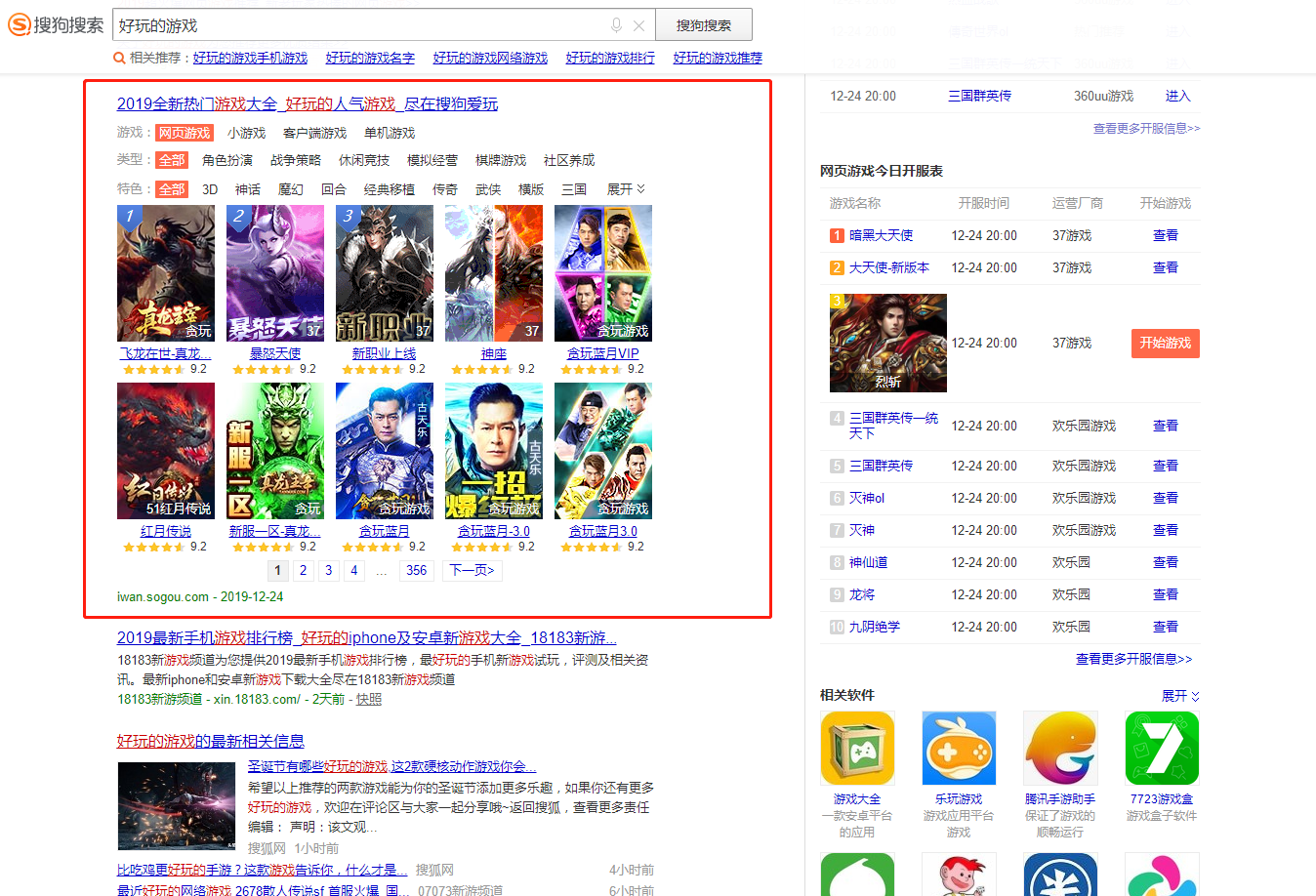Expand the 特色 feature filter list
Viewport: 1316px width, 896px height.
pyautogui.click(x=626, y=189)
